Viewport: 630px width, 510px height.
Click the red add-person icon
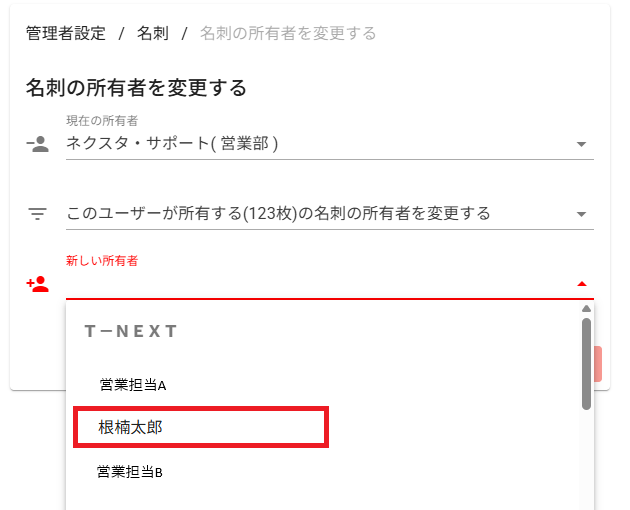pyautogui.click(x=37, y=284)
